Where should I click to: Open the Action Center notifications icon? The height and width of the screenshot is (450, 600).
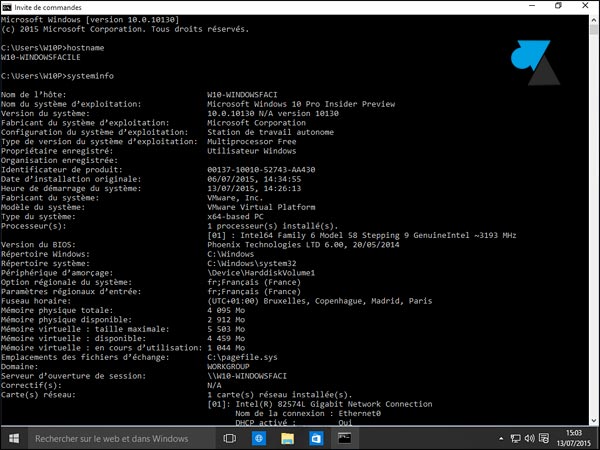pos(544,439)
